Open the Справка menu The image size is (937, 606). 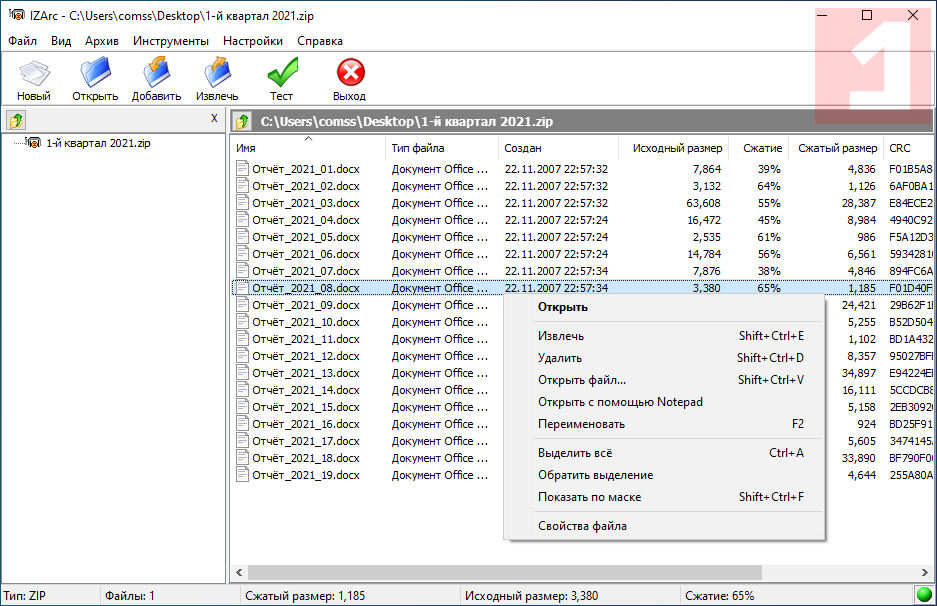(x=320, y=41)
